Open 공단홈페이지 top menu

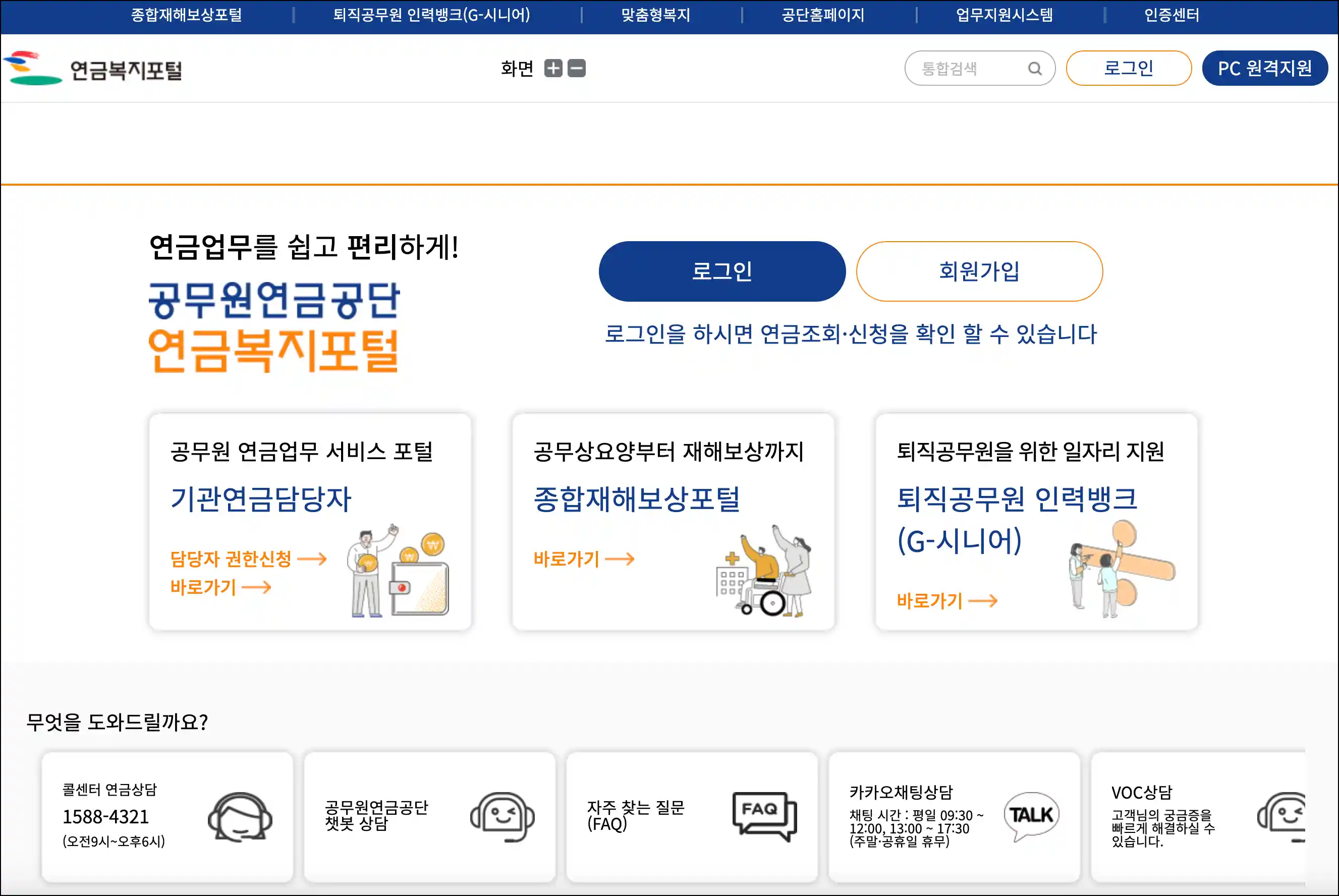pyautogui.click(x=822, y=15)
